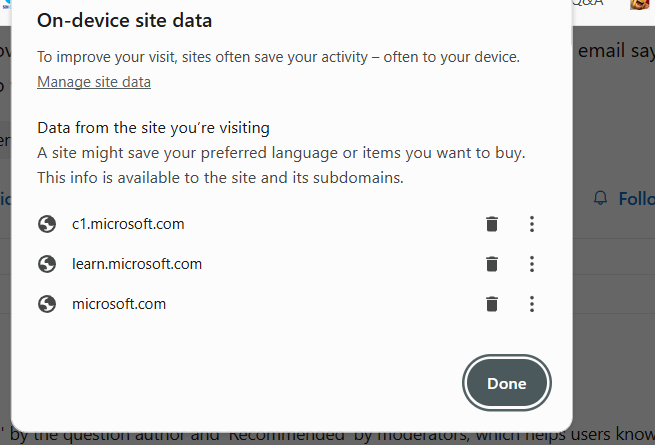The image size is (655, 445).
Task: Open more options for learn.microsoft.com
Action: [x=532, y=264]
